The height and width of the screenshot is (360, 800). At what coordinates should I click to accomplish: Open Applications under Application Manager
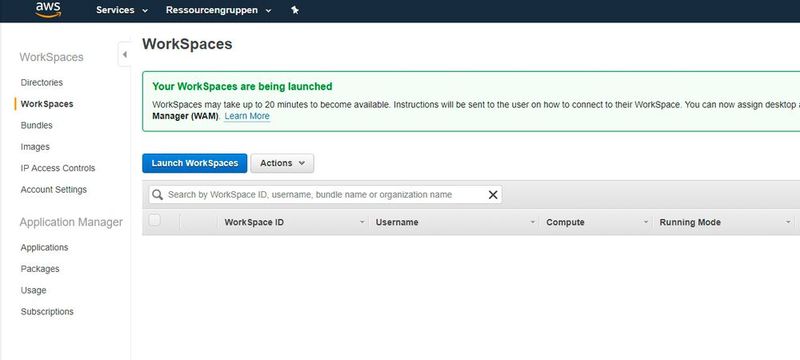[x=44, y=247]
